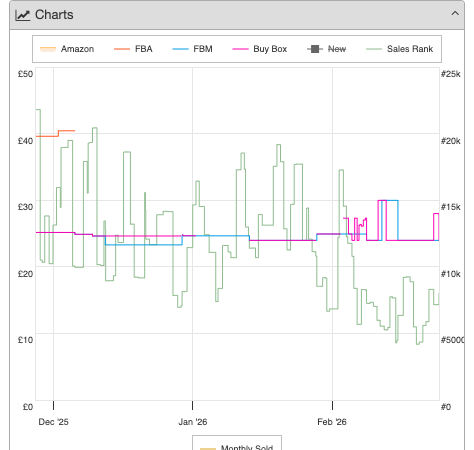Click the #10k rank axis label
The height and width of the screenshot is (450, 474).
pos(451,274)
